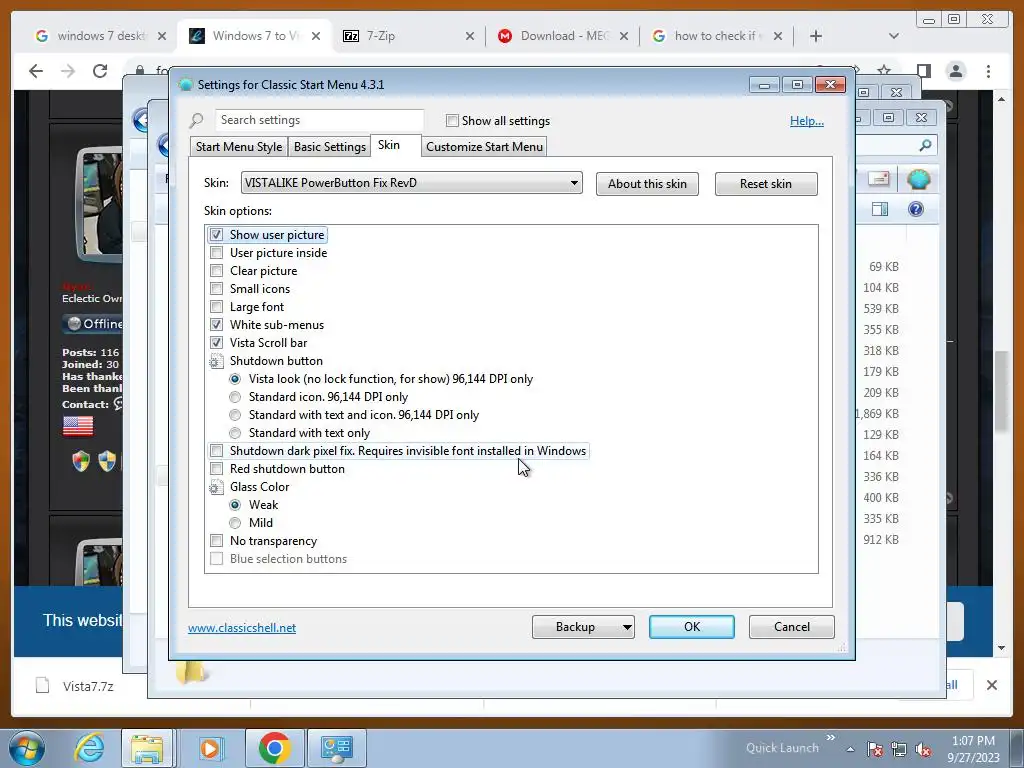This screenshot has height=768, width=1024.
Task: Click Chrome back arrow
Action: [x=36, y=71]
